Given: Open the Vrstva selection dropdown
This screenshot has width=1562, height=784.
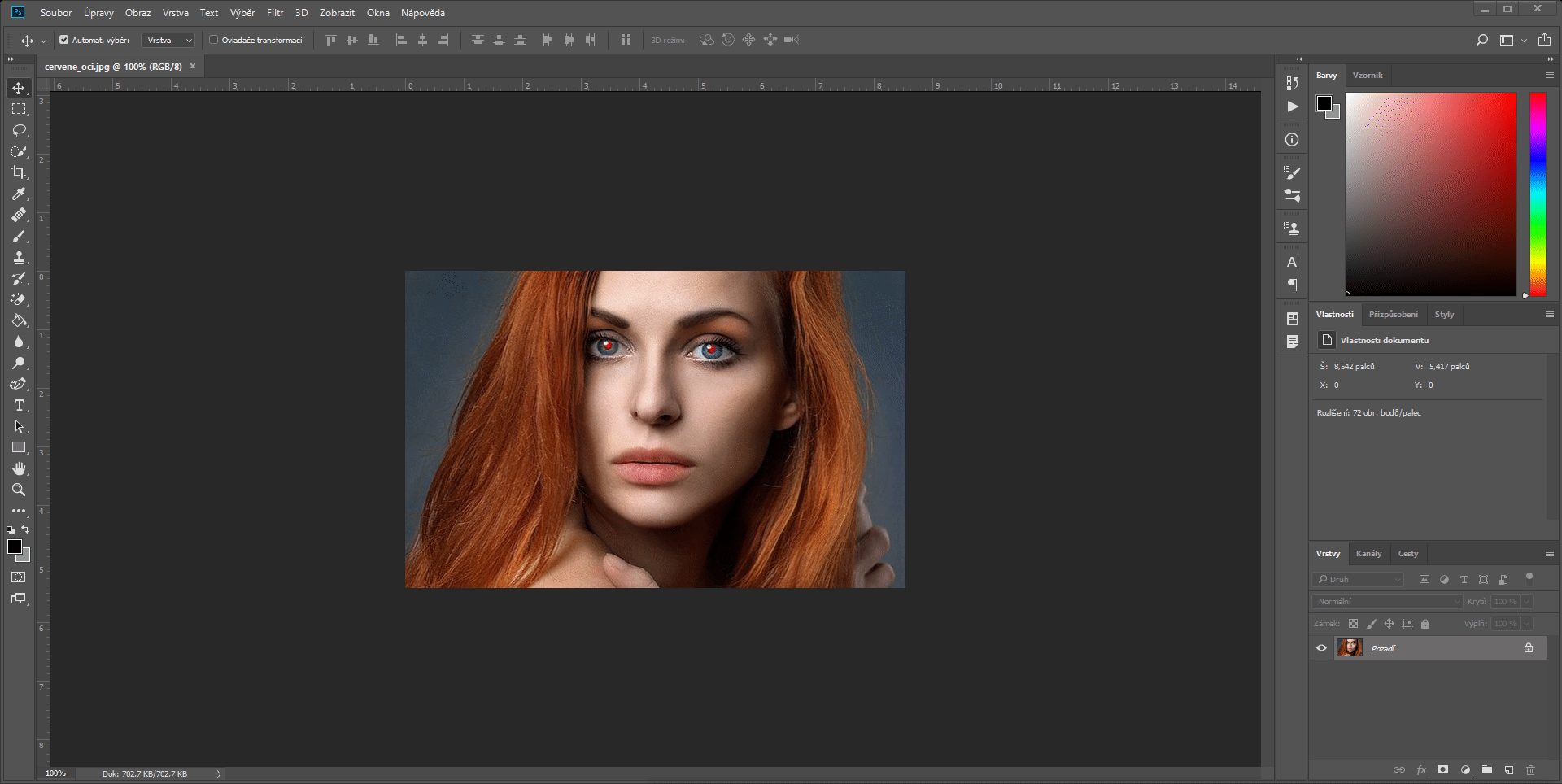Looking at the screenshot, I should [x=168, y=39].
